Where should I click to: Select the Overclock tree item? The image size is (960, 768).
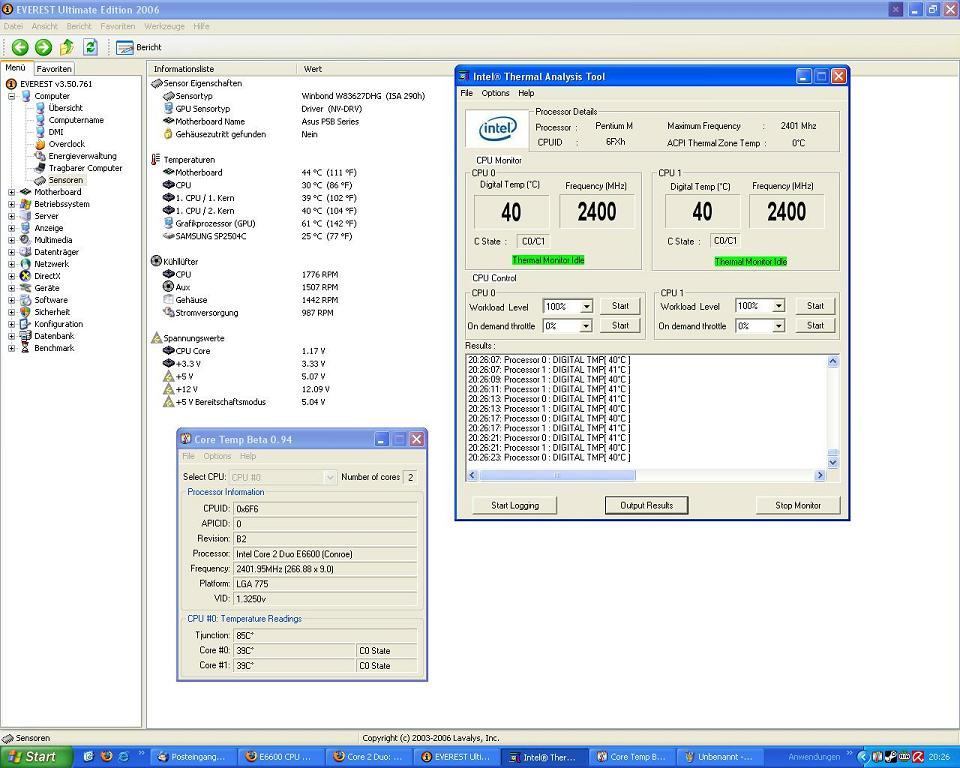click(66, 144)
